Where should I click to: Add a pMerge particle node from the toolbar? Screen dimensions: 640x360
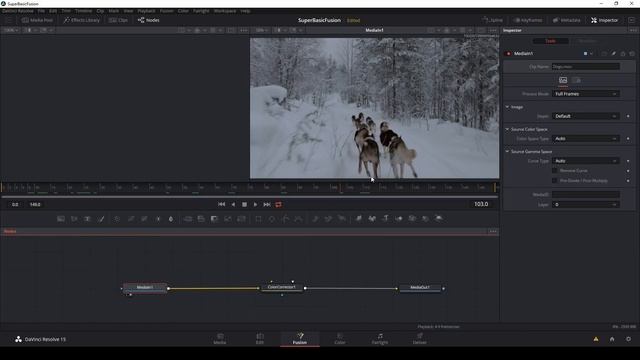click(328, 219)
